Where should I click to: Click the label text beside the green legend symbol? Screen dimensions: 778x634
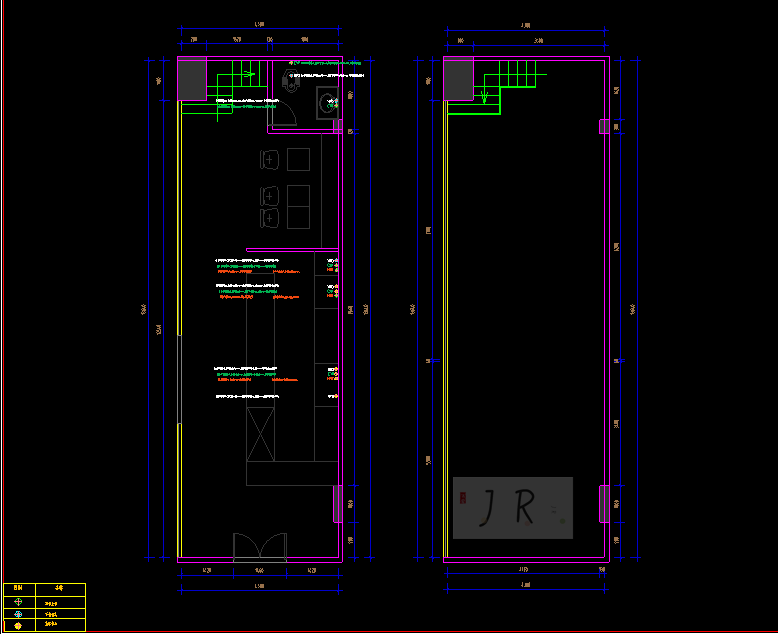point(51,604)
